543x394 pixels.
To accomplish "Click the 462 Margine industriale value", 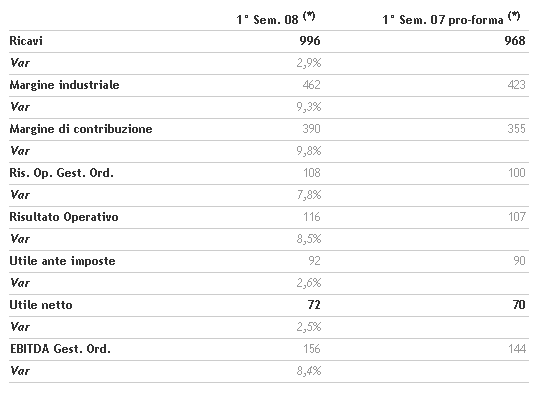I will click(311, 85).
